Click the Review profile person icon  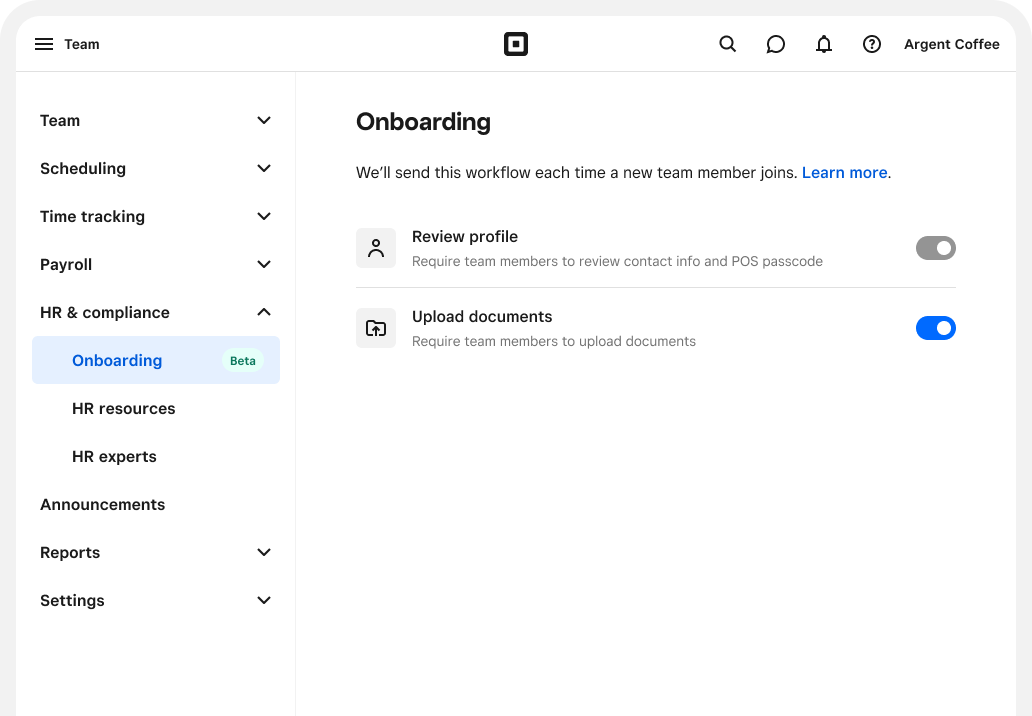[x=376, y=248]
